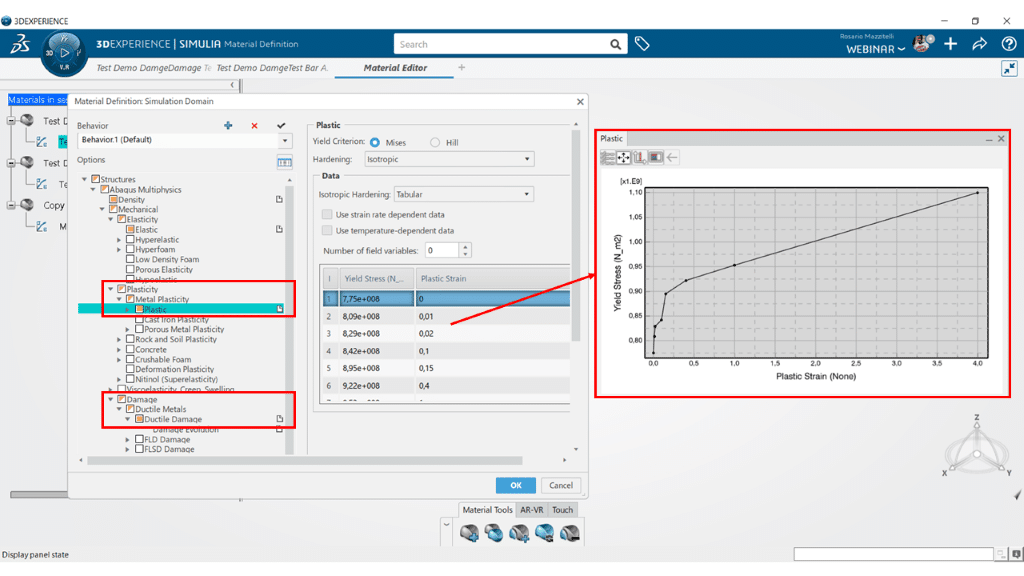Open the Isotropic Hardening Tabular dropdown
The height and width of the screenshot is (576, 1024).
[463, 194]
